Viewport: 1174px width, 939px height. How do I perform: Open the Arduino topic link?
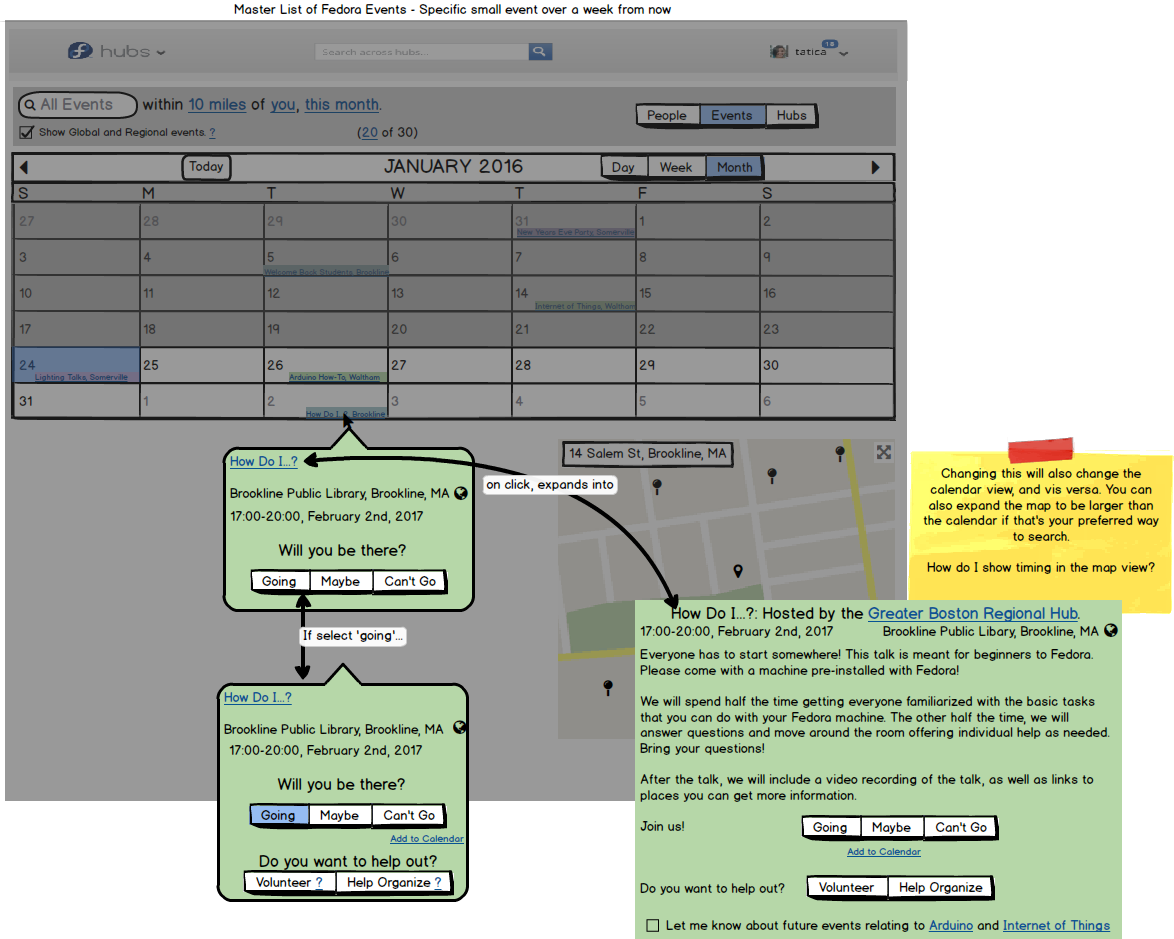tap(951, 926)
